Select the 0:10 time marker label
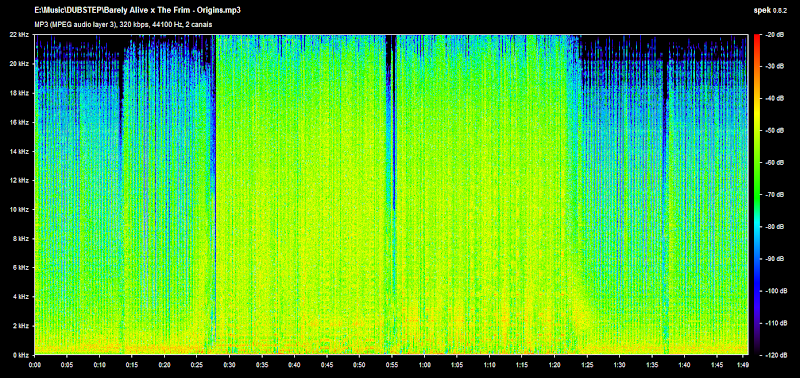800x378 pixels. (99, 365)
